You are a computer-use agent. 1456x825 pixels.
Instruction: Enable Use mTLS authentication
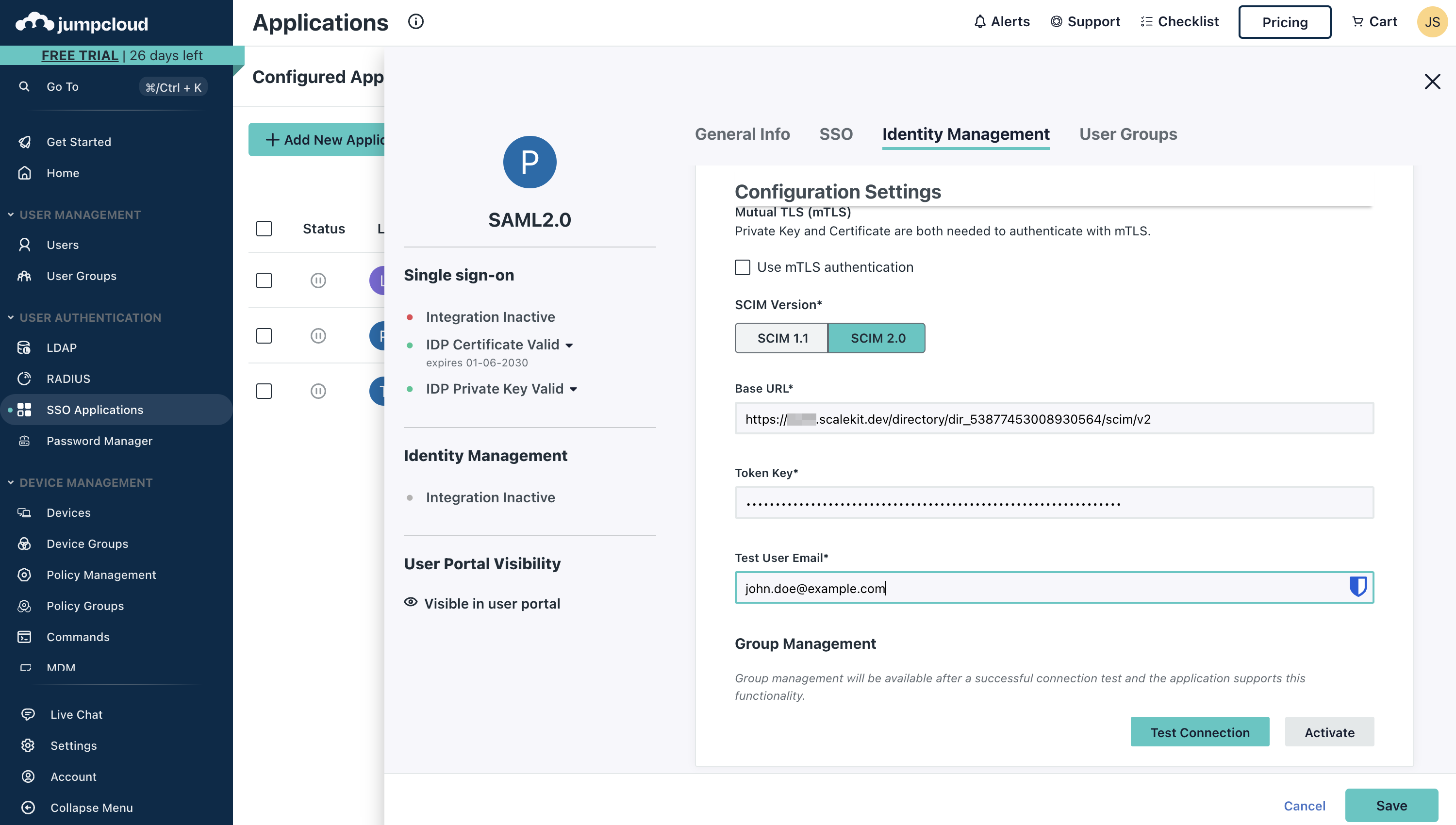742,267
